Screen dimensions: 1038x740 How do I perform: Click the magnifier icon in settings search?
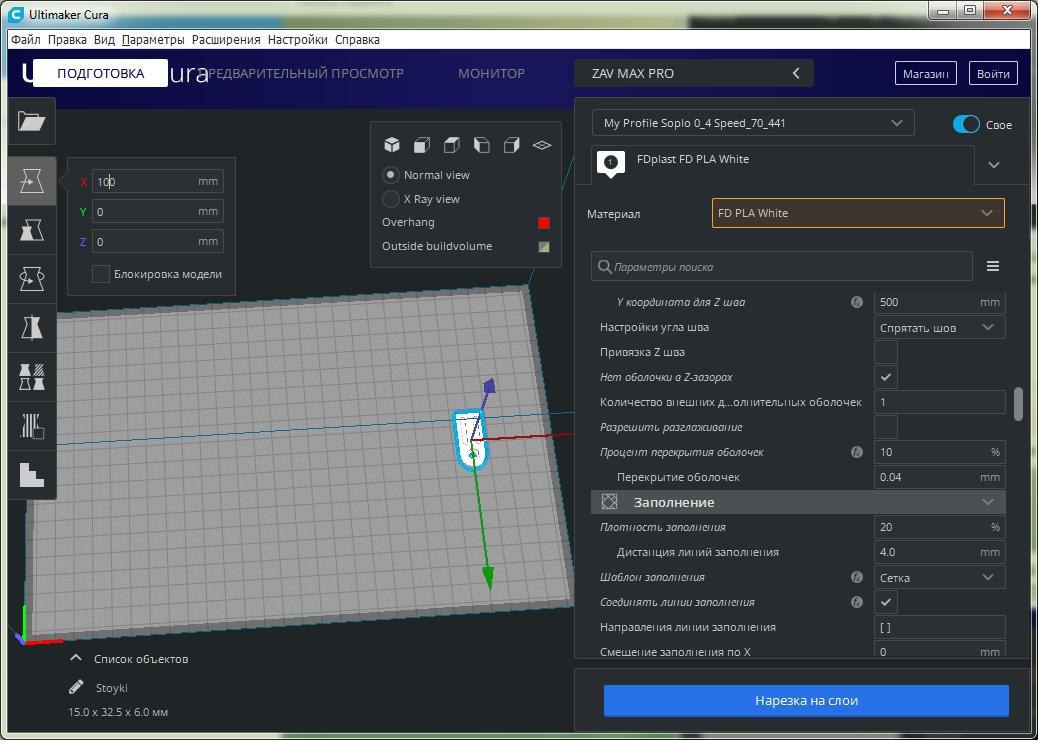pyautogui.click(x=604, y=267)
